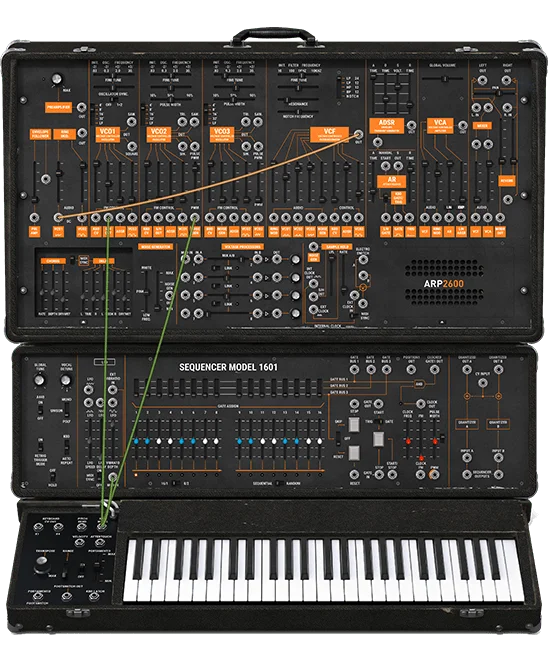Screen dimensions: 548x662
Task: Click the ADSR module label
Action: (x=386, y=125)
